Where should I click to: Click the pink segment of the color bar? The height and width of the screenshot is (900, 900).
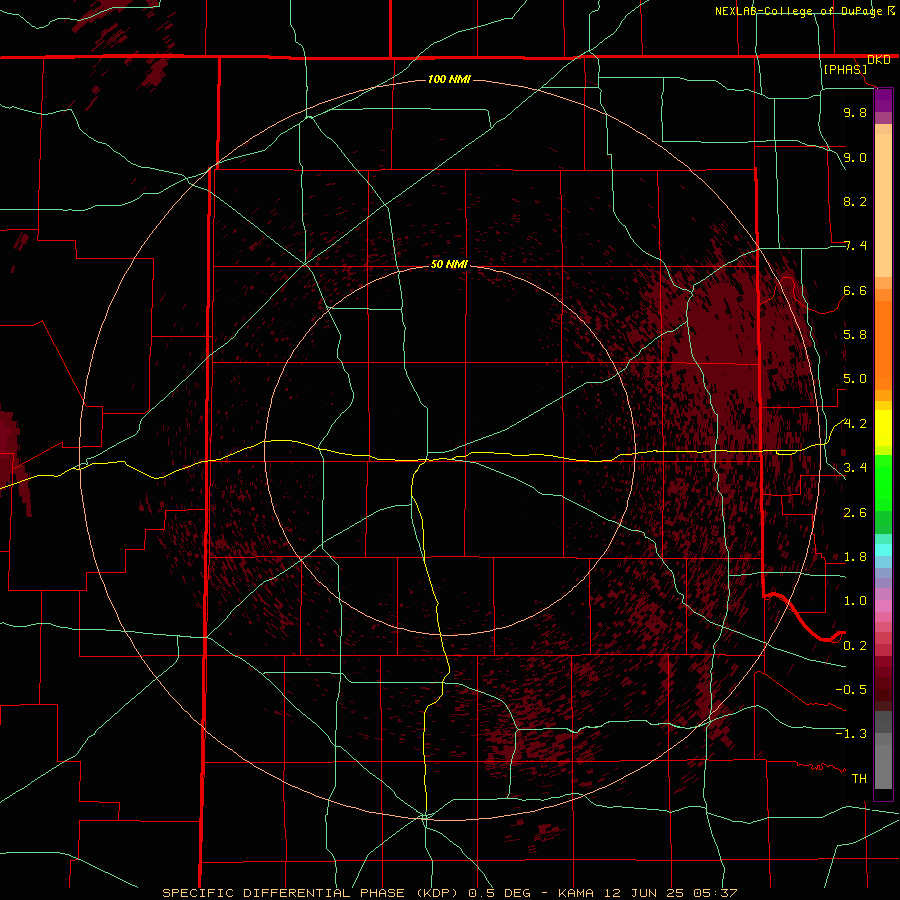[883, 606]
